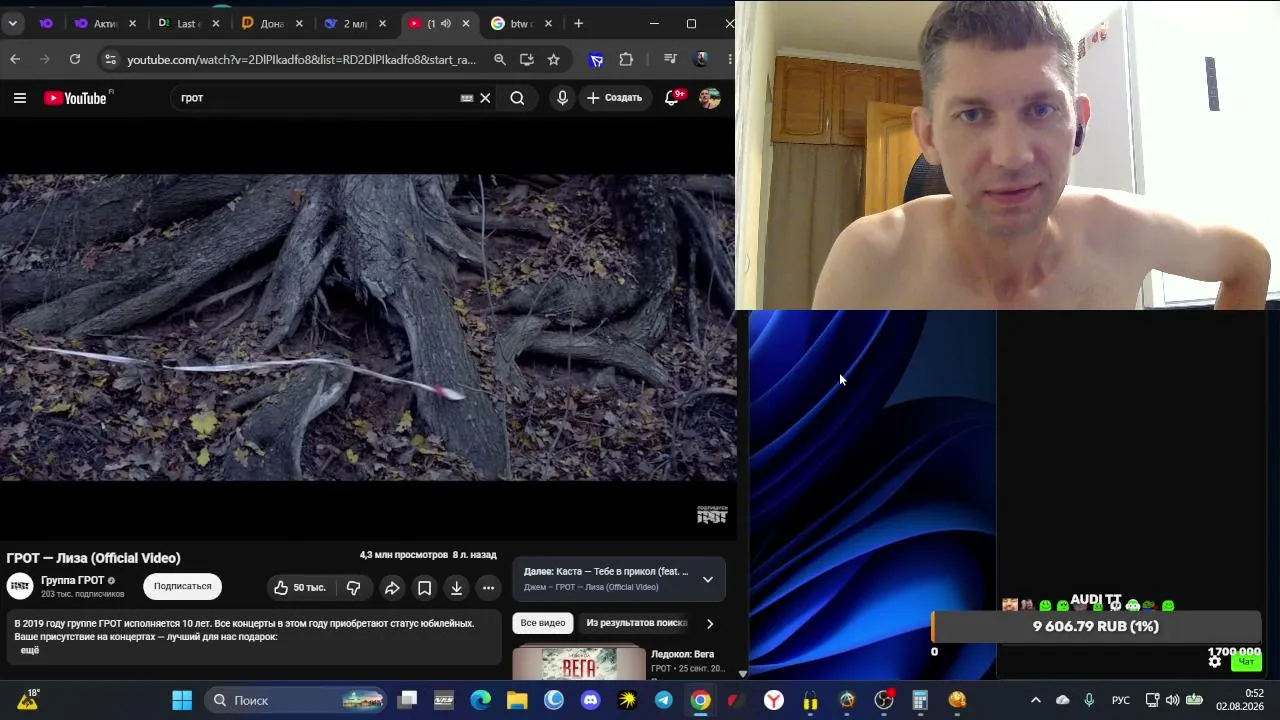
Task: Open the on-screen keyboard in the search box
Action: [466, 98]
